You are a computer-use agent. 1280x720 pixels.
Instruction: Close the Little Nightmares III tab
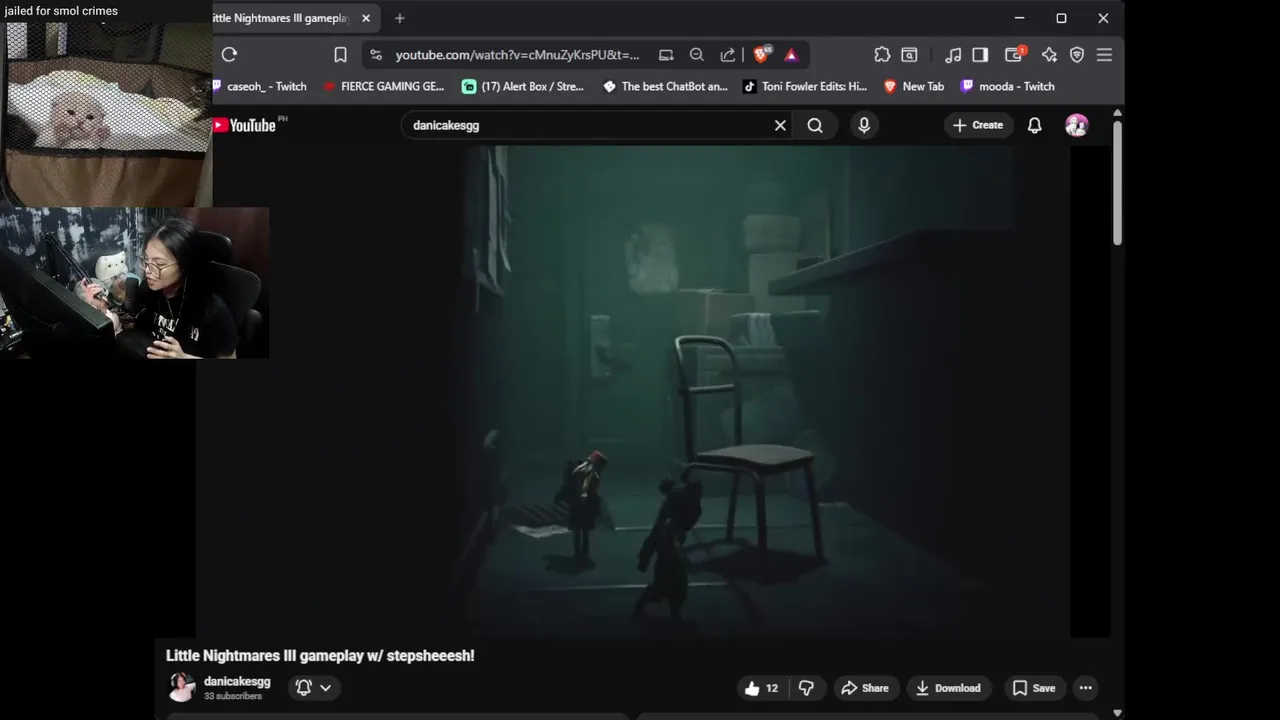(x=366, y=18)
